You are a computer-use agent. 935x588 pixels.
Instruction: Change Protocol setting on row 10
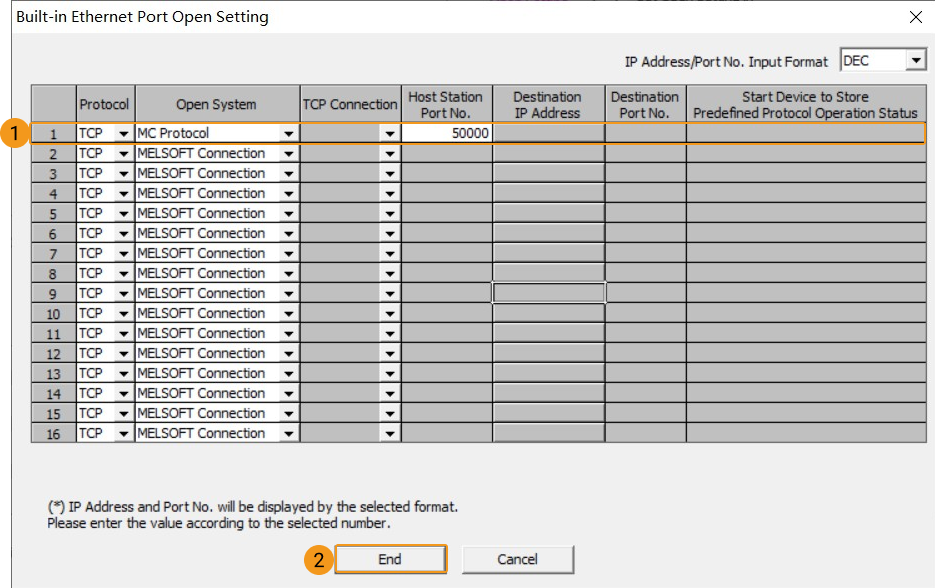[125, 313]
